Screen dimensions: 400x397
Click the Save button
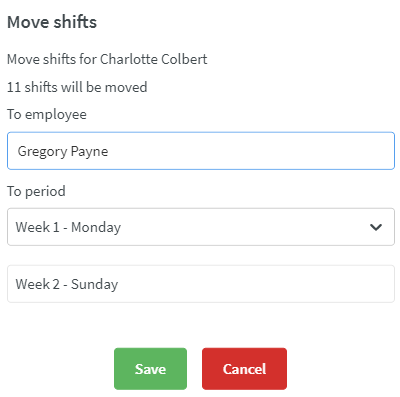[x=150, y=369]
